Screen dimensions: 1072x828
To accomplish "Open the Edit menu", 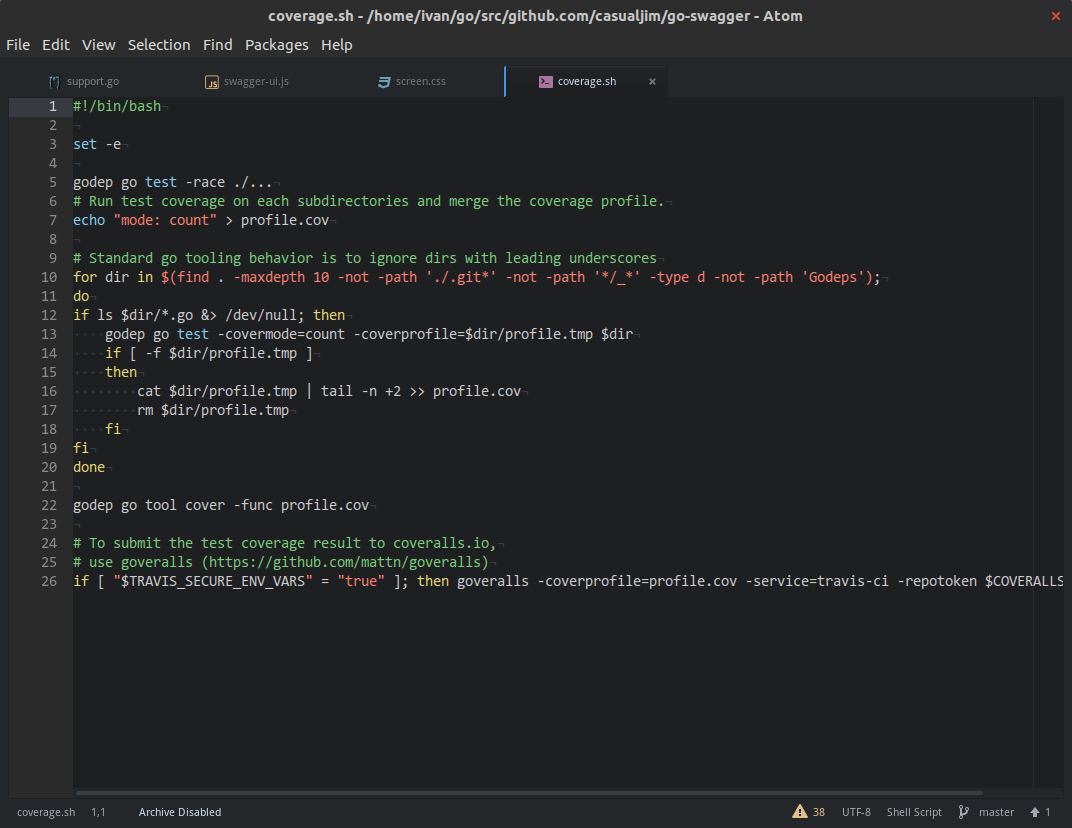I will (x=55, y=45).
